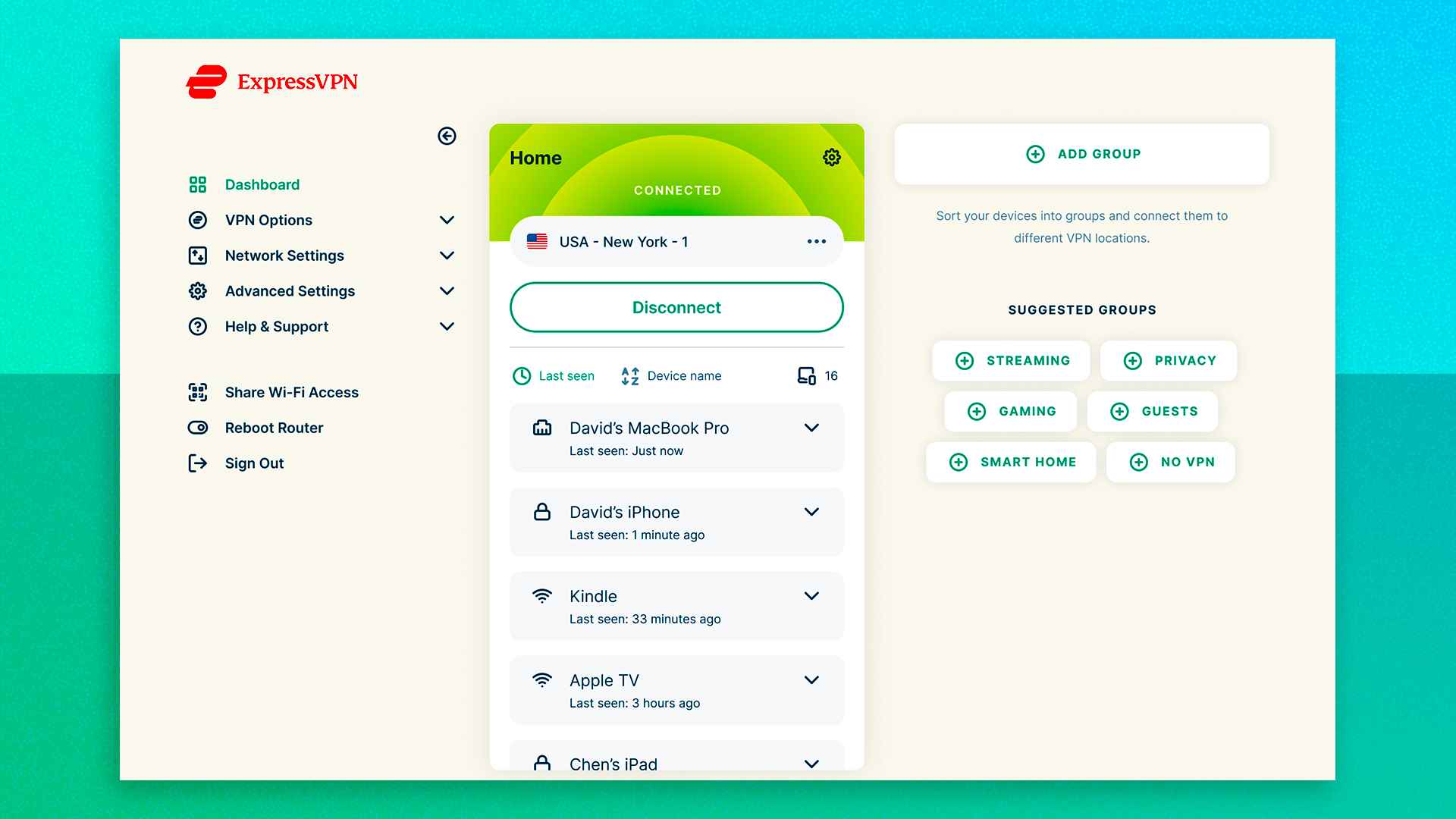
Task: Click the Reboot Router icon
Action: pos(198,428)
